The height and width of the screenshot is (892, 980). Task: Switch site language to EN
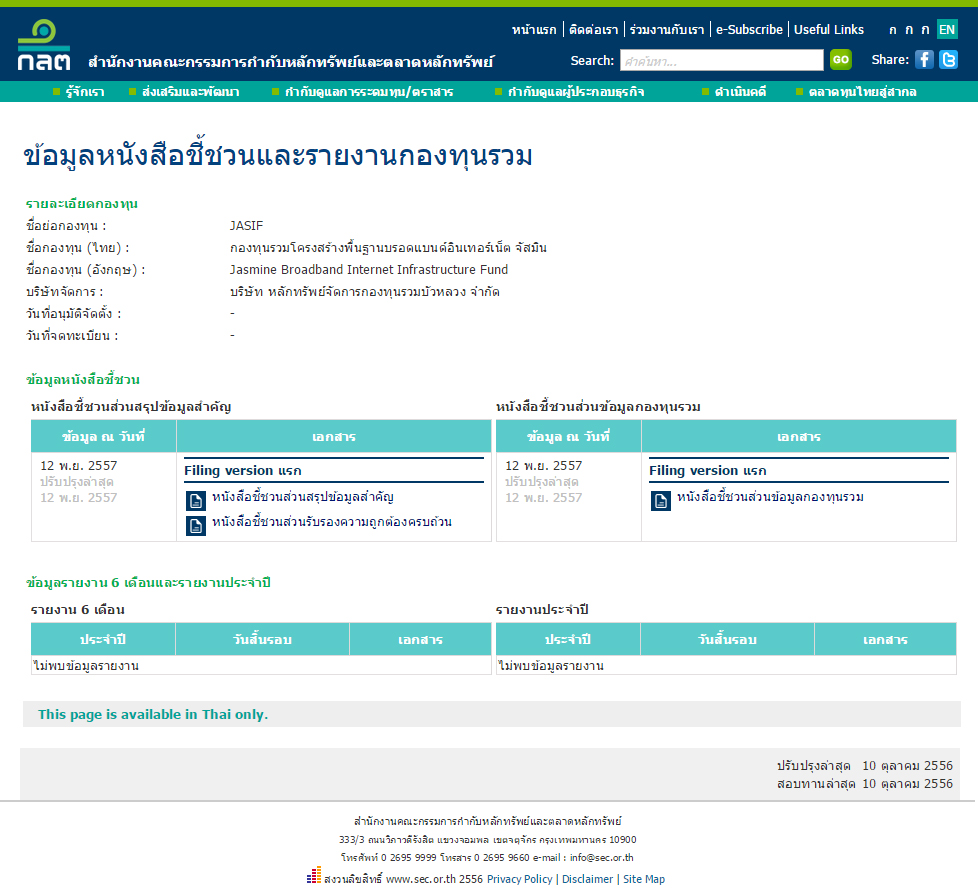(x=947, y=29)
